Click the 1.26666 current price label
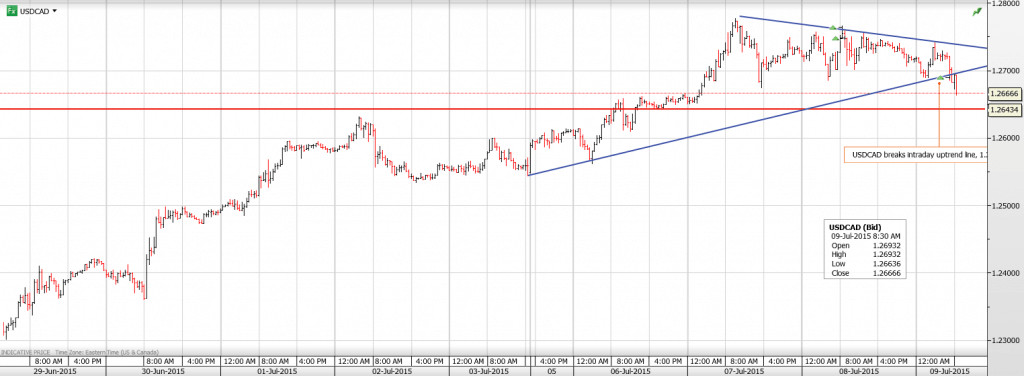Screen dimensions: 1024x376 1004,93
